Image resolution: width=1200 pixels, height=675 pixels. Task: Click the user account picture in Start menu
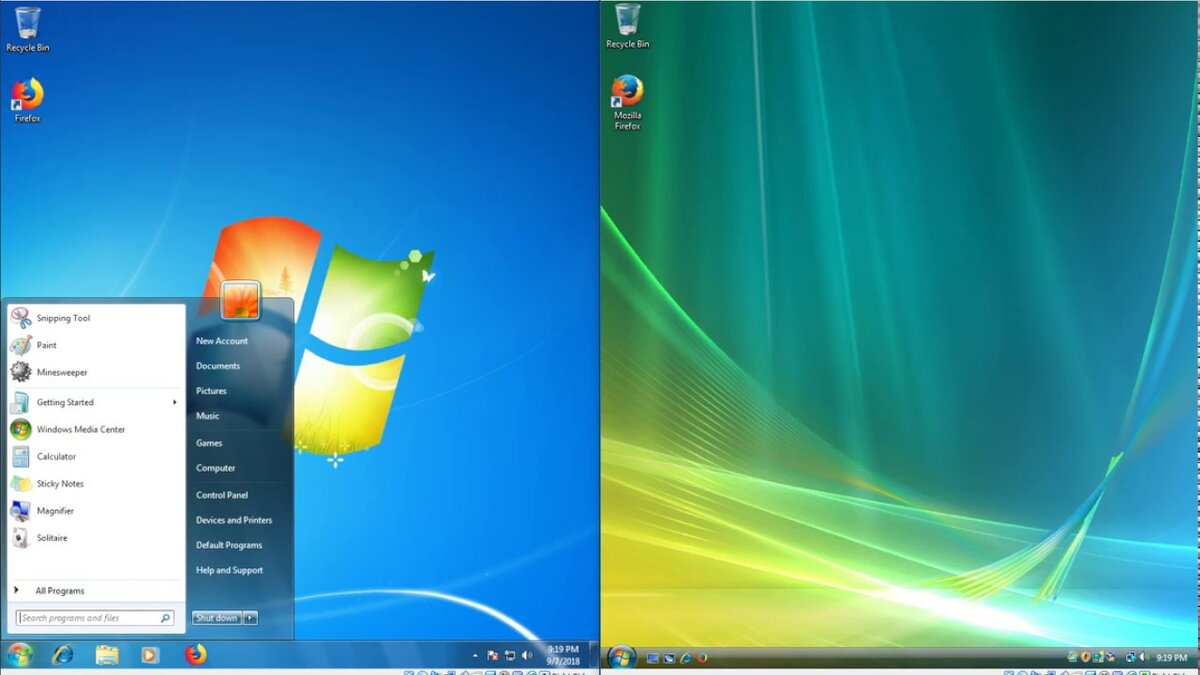240,300
